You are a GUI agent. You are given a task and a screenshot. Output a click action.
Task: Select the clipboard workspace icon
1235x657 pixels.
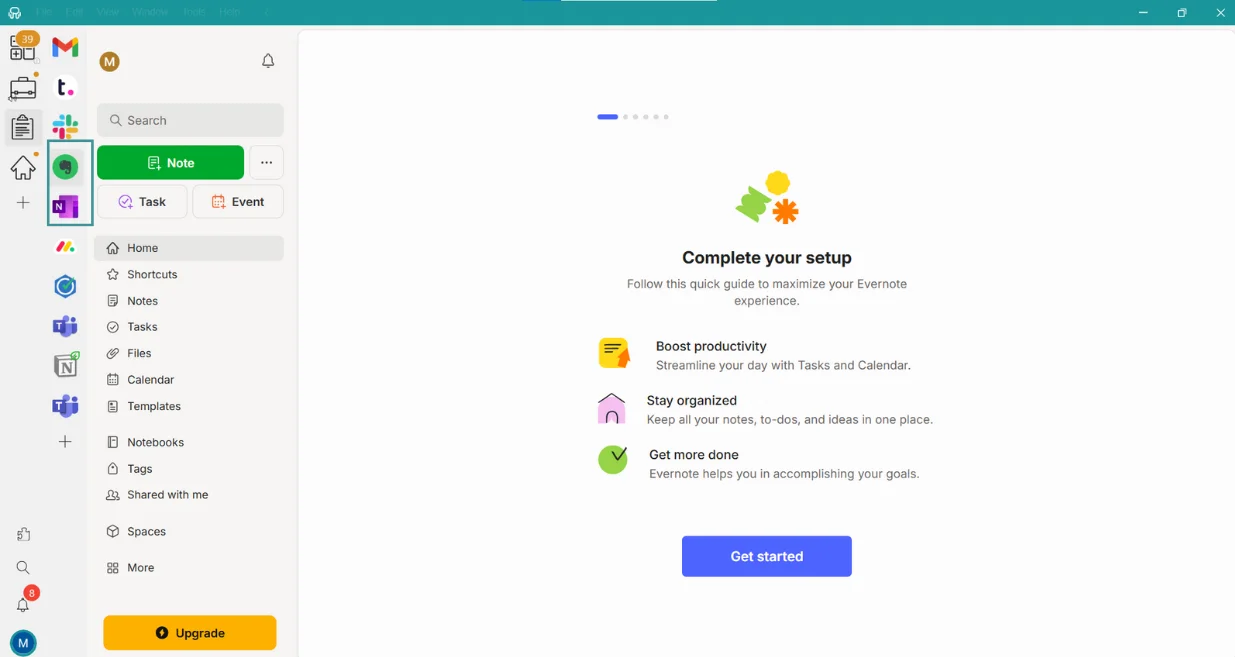(22, 127)
